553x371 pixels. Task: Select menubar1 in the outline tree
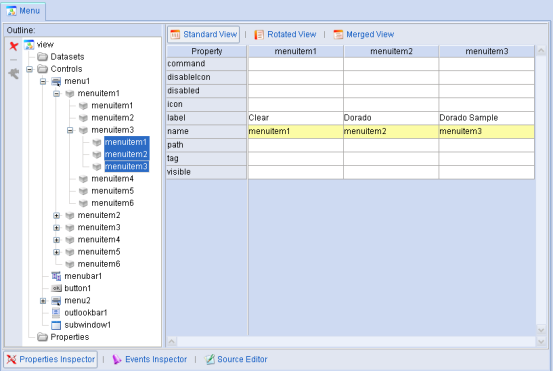(x=83, y=276)
